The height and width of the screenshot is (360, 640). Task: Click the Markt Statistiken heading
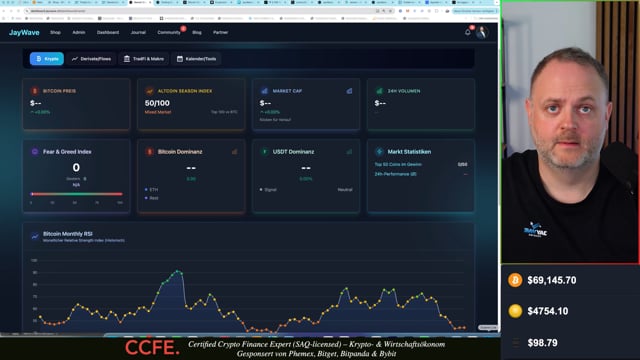click(409, 151)
